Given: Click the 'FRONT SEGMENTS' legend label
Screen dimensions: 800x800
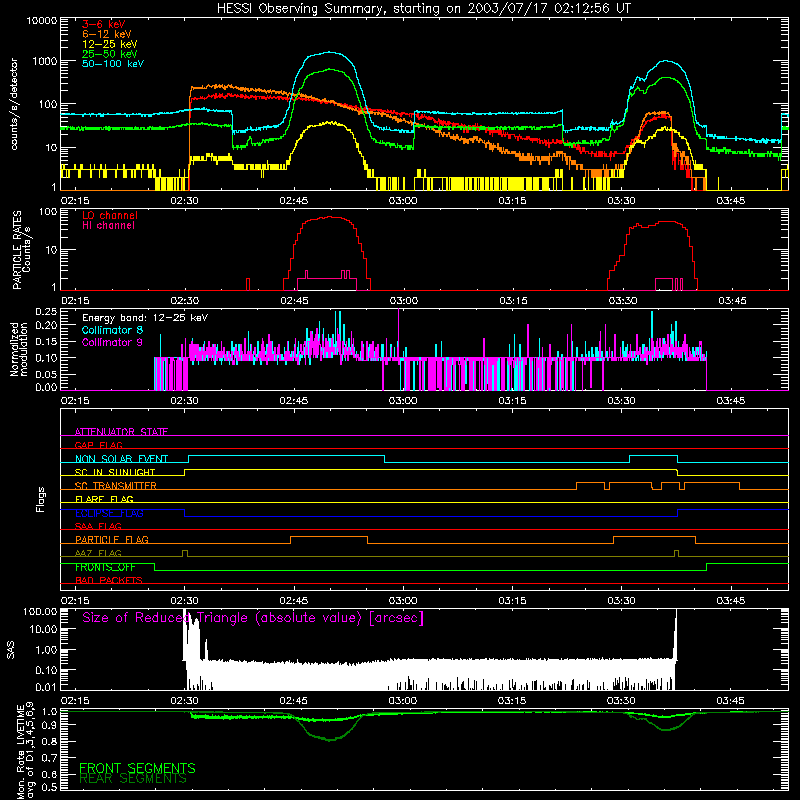Looking at the screenshot, I should [137, 768].
